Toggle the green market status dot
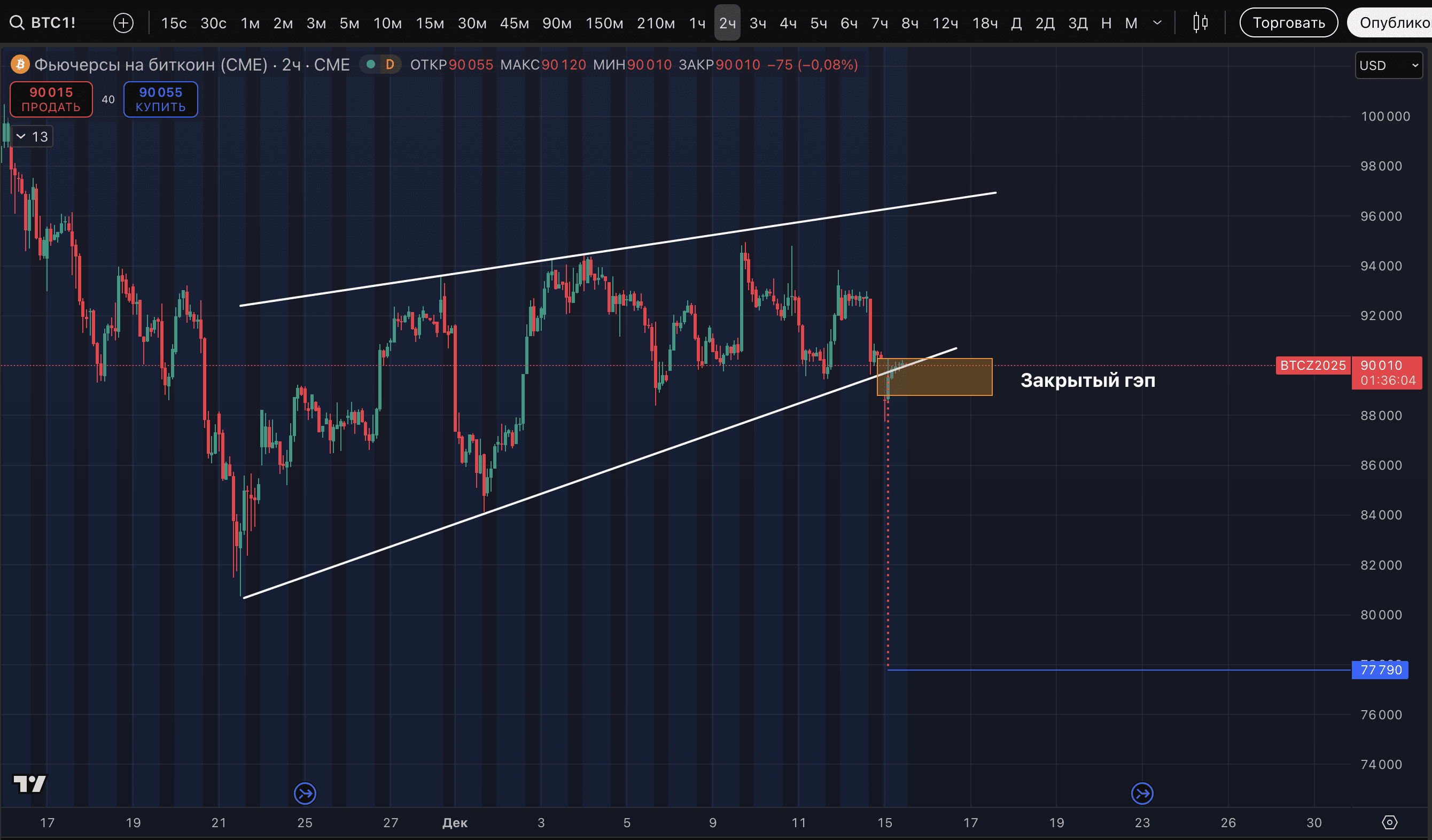Viewport: 1432px width, 840px height. [370, 64]
